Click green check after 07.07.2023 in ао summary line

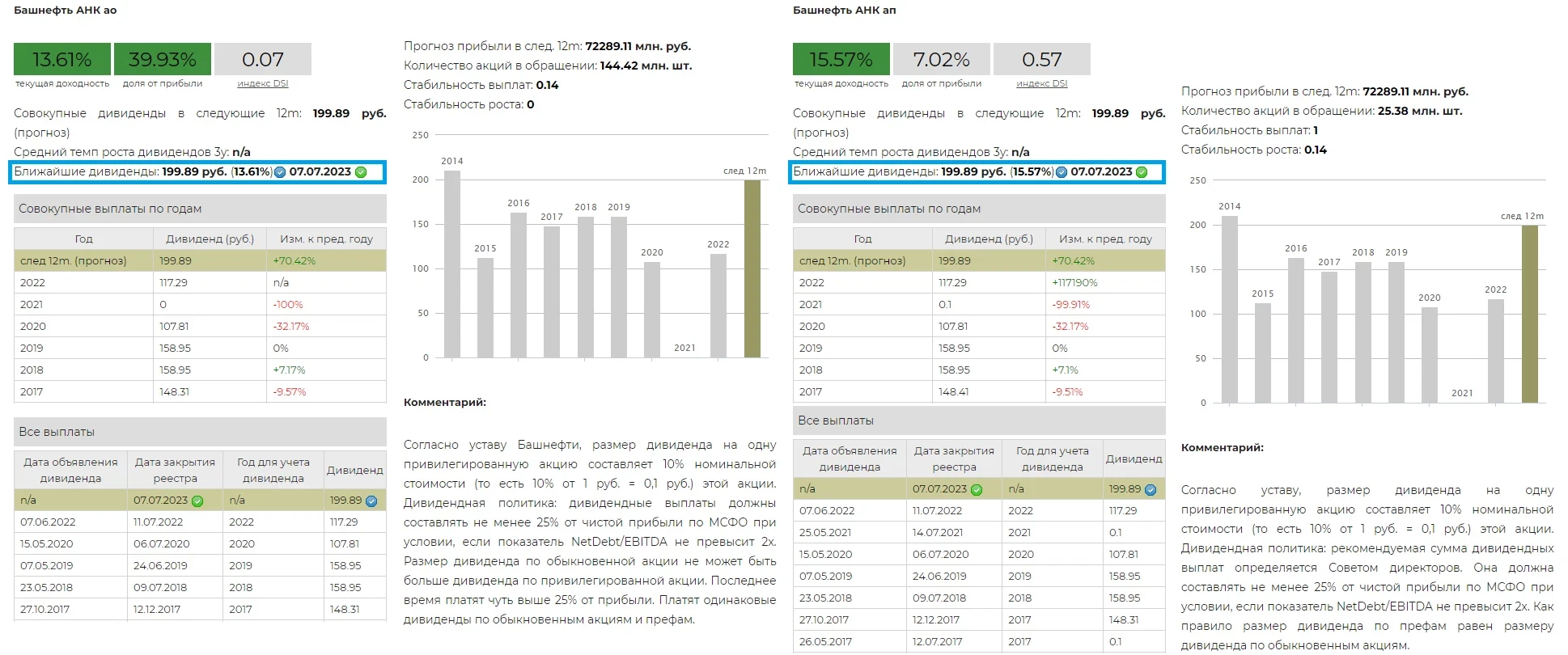(x=361, y=172)
